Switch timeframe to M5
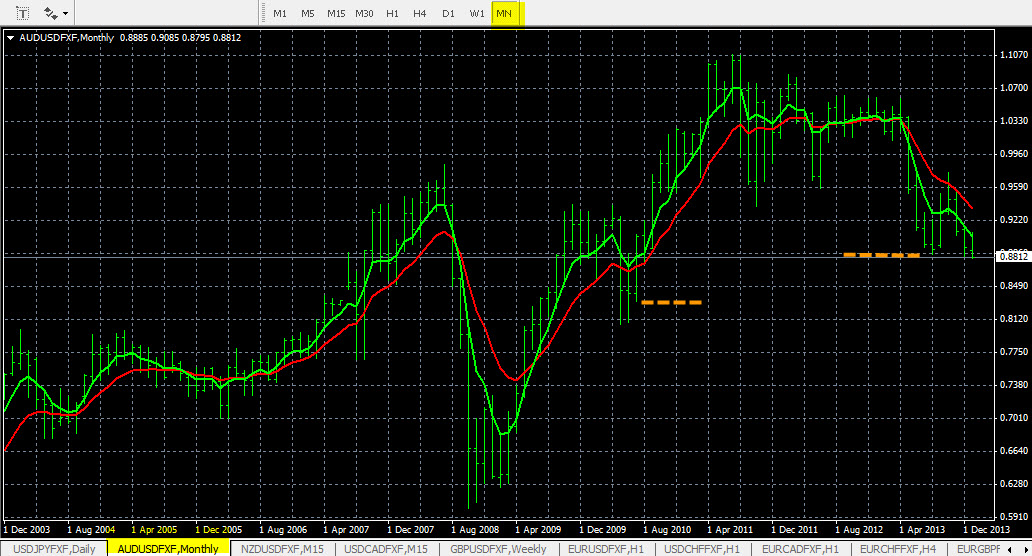Image resolution: width=1032 pixels, height=556 pixels. 307,13
